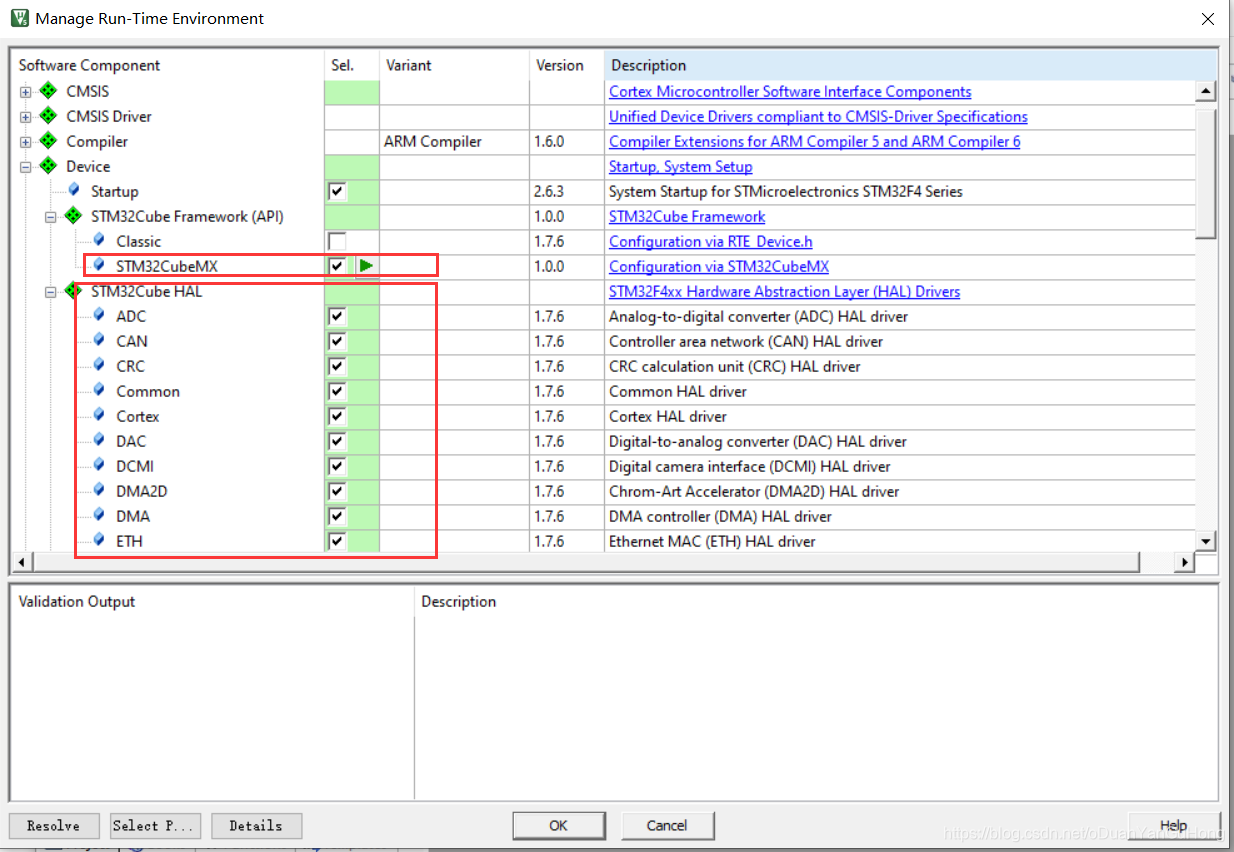Open STM32F4xx Hardware Abstraction Layer Drivers link
The width and height of the screenshot is (1234, 852).
[x=785, y=291]
